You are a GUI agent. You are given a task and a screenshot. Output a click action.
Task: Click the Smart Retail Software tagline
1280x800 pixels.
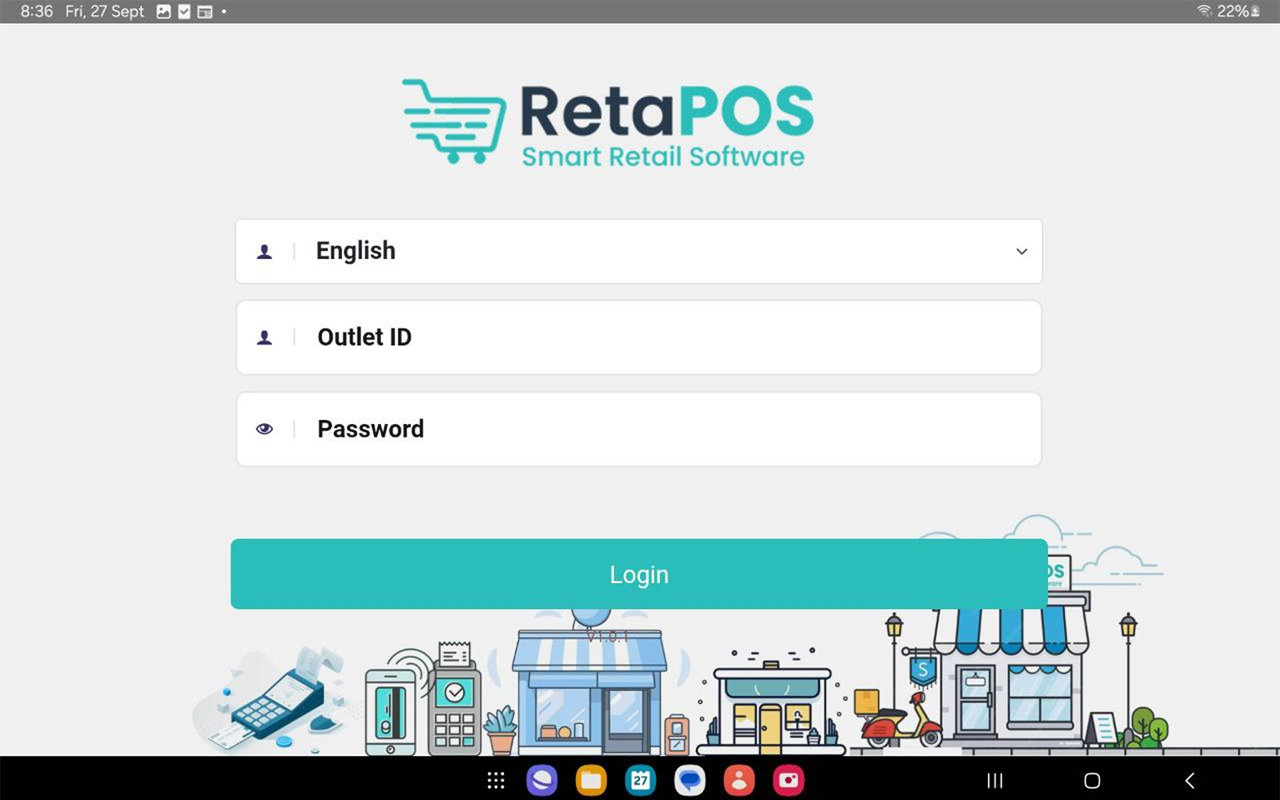663,156
